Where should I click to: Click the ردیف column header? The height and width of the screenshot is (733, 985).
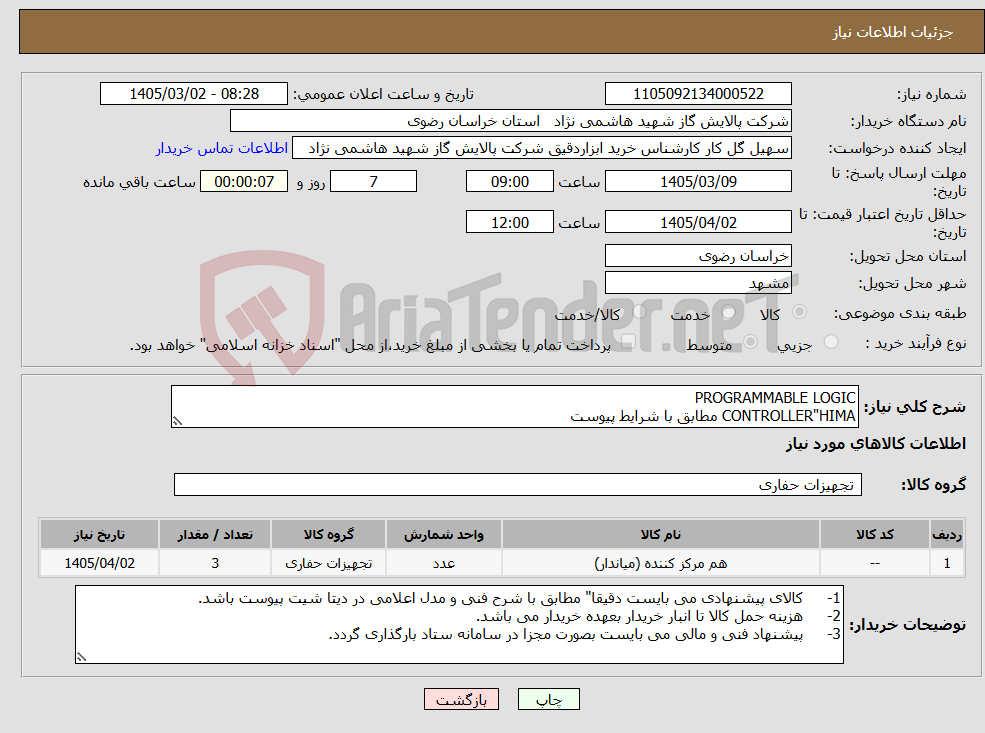(947, 535)
